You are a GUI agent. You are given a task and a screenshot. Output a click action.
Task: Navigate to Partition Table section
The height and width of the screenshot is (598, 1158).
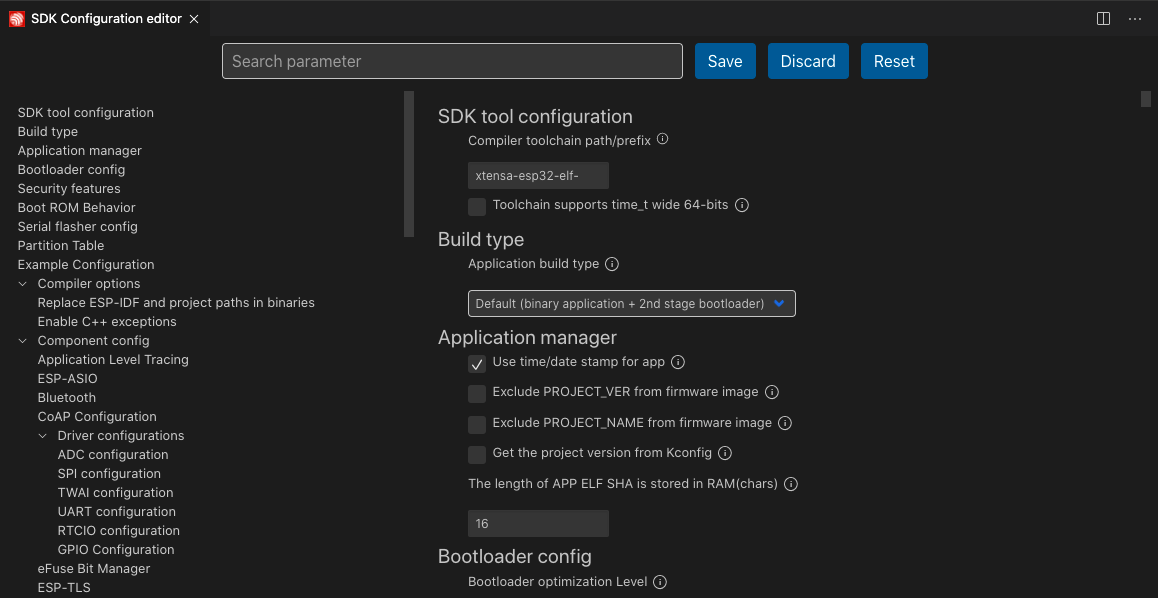pyautogui.click(x=60, y=245)
